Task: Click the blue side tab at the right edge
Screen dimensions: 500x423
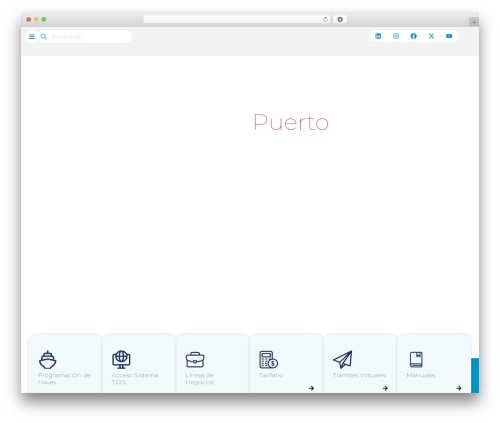Action: [x=475, y=375]
